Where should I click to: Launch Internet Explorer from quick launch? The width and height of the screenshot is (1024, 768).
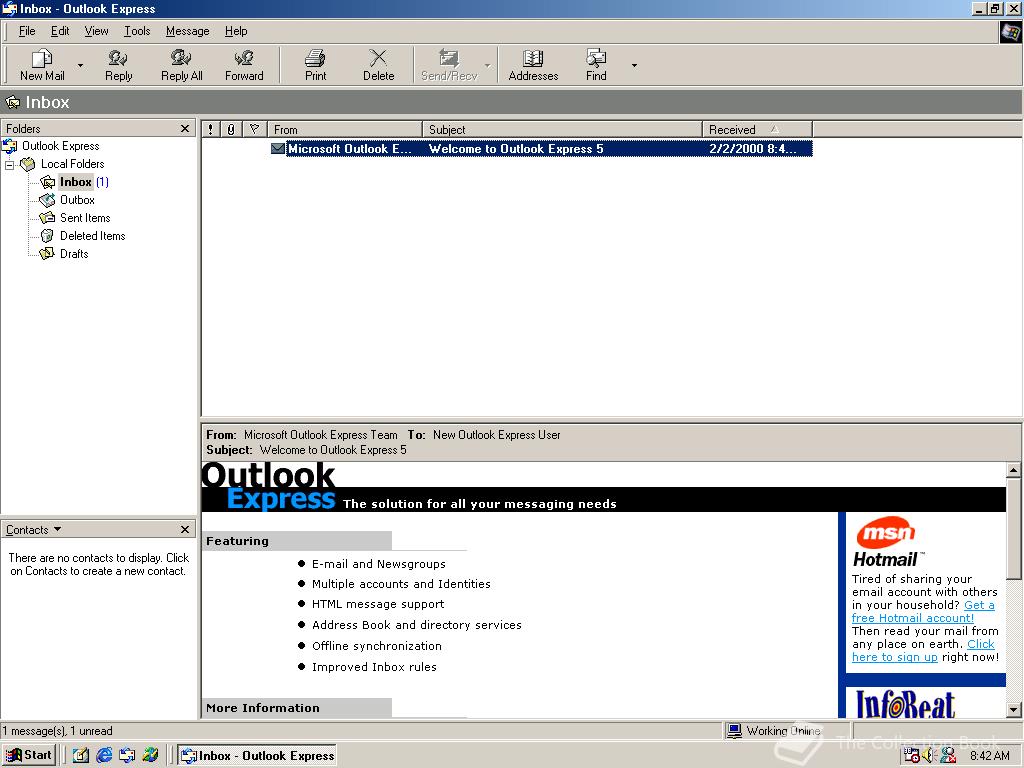(x=104, y=755)
